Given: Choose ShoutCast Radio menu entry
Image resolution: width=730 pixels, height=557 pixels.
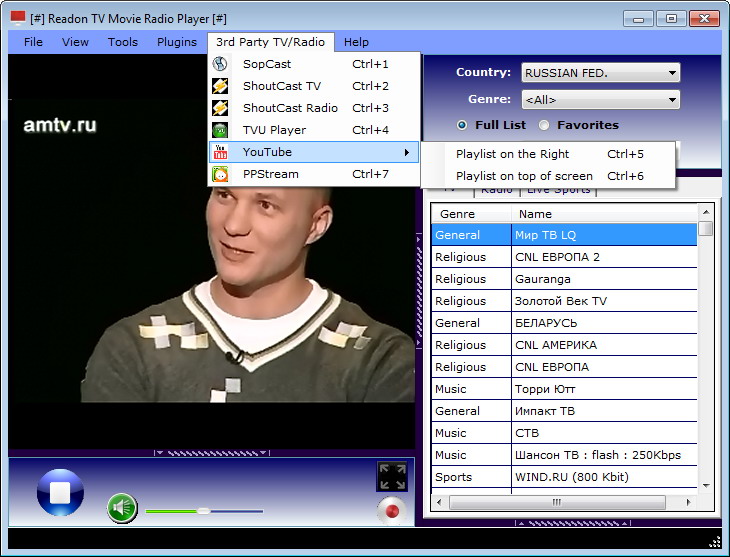Looking at the screenshot, I should pos(314,108).
